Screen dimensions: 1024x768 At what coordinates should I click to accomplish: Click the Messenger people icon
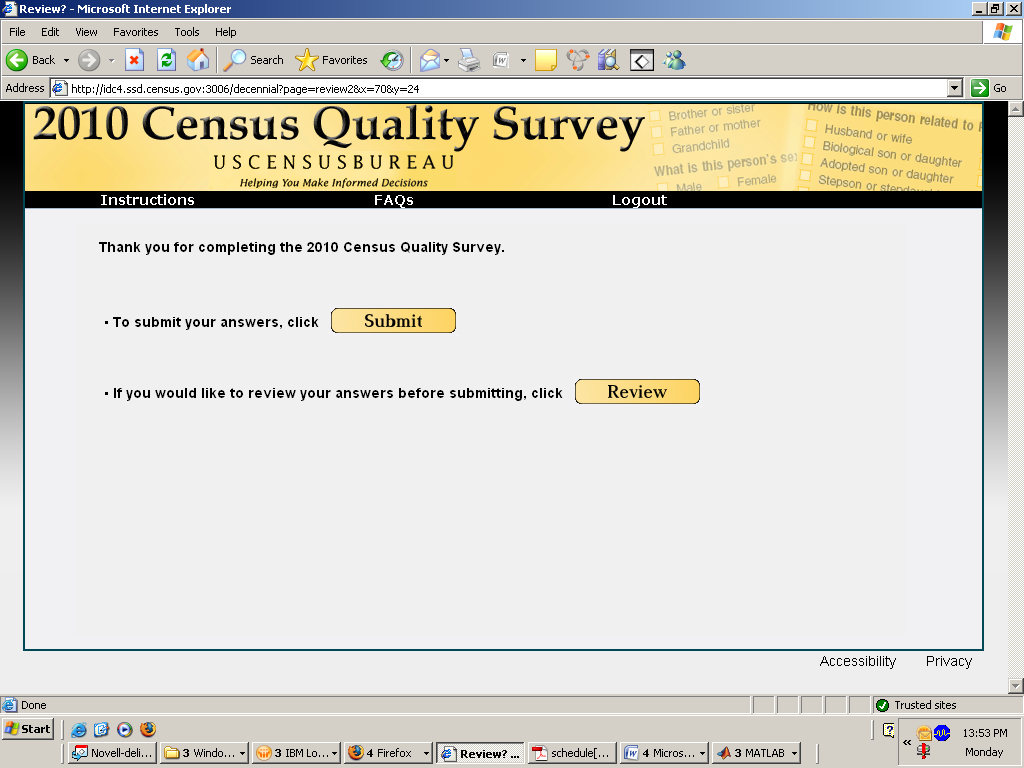pyautogui.click(x=674, y=60)
